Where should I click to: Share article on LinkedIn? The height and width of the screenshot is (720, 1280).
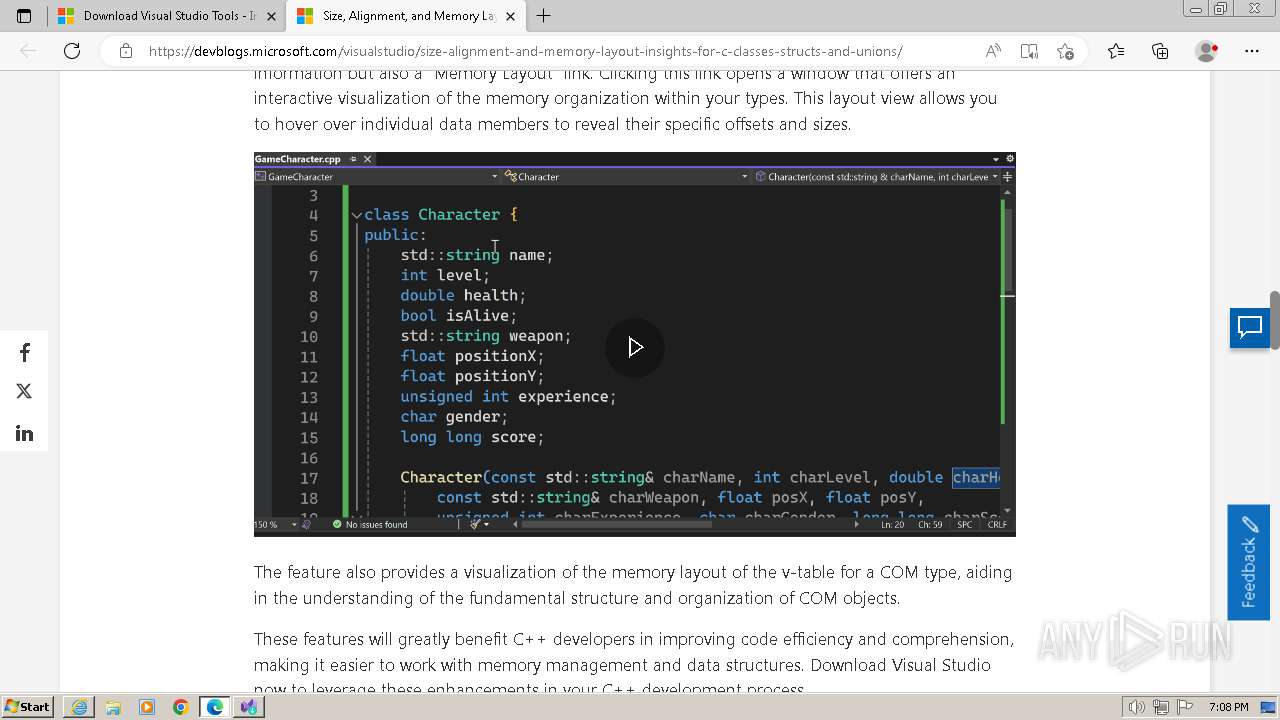[x=24, y=433]
